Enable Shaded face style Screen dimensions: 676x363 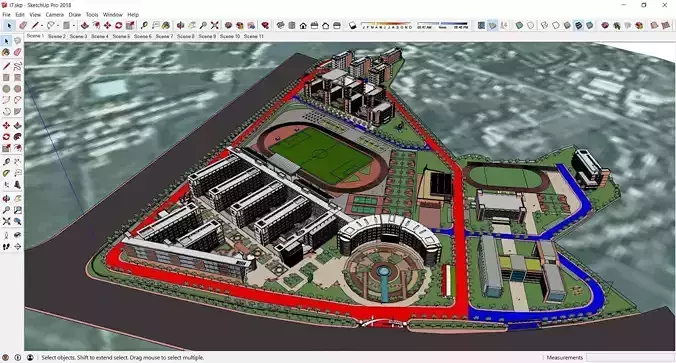point(567,25)
